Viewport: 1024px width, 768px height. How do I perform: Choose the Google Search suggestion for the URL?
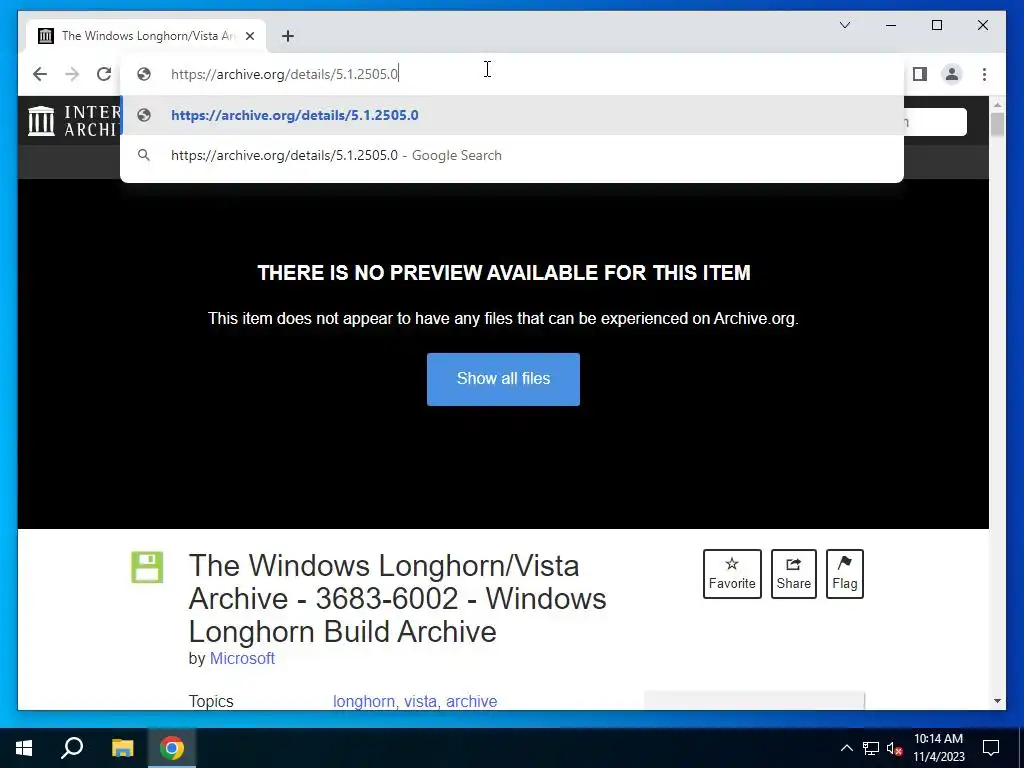click(512, 155)
